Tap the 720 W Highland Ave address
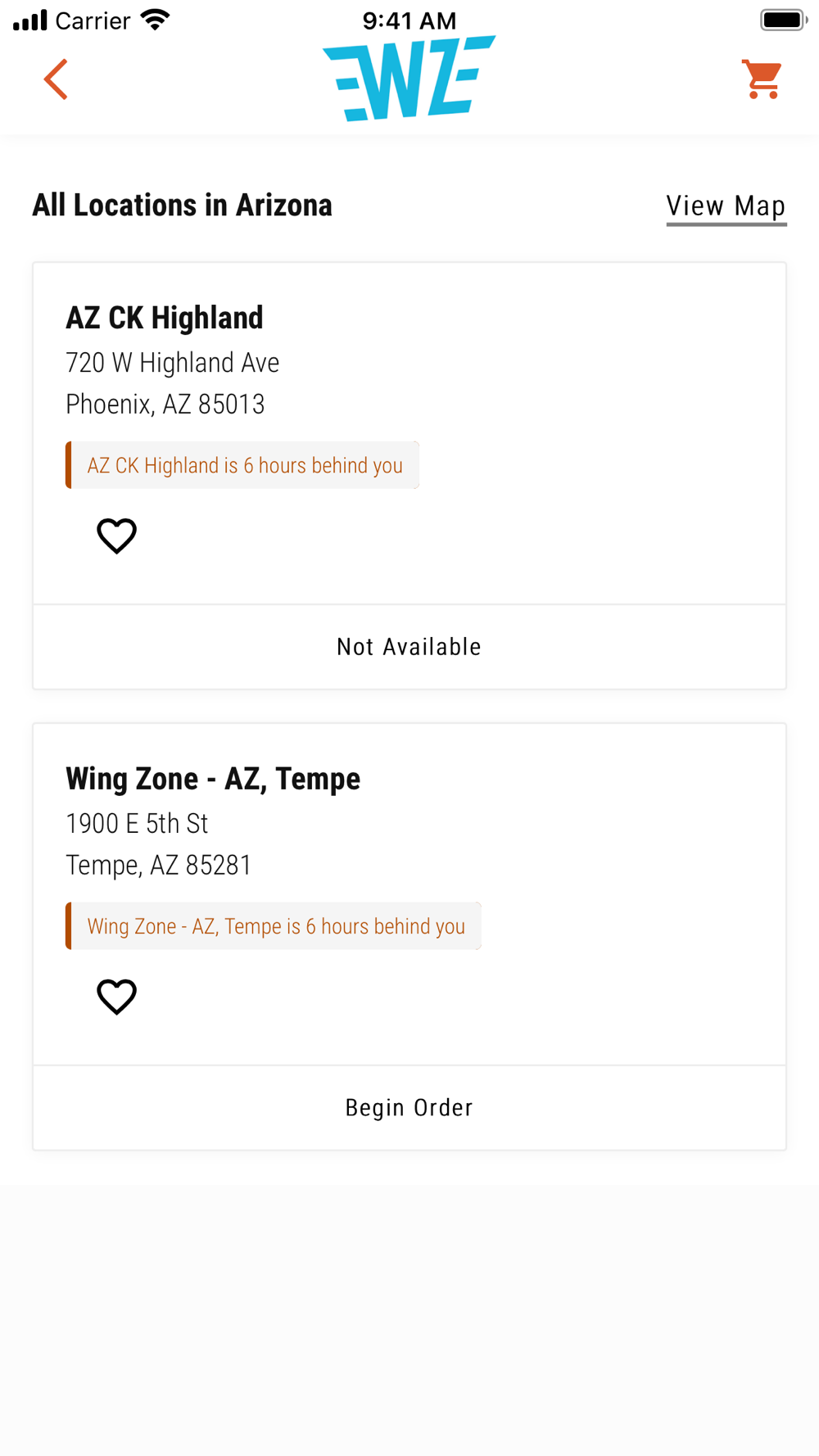 (173, 362)
